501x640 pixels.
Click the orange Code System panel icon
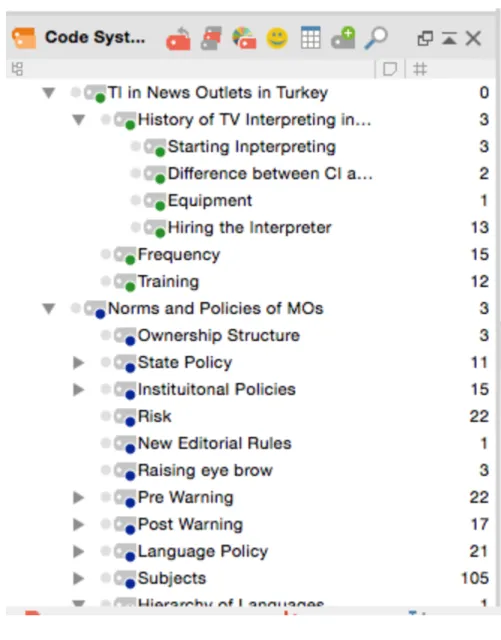24,38
